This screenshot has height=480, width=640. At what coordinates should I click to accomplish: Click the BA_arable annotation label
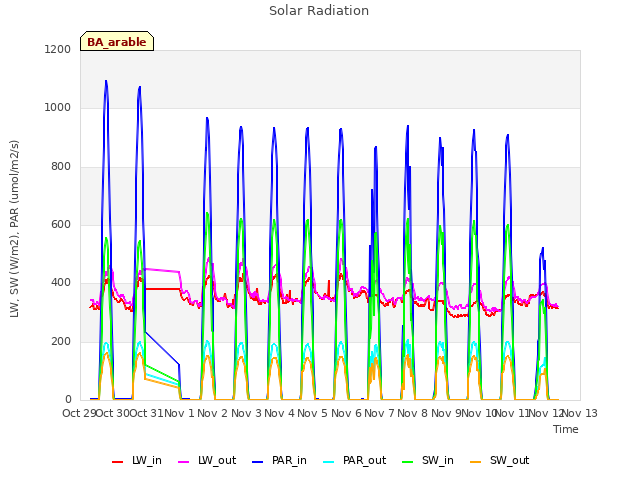[x=117, y=42]
